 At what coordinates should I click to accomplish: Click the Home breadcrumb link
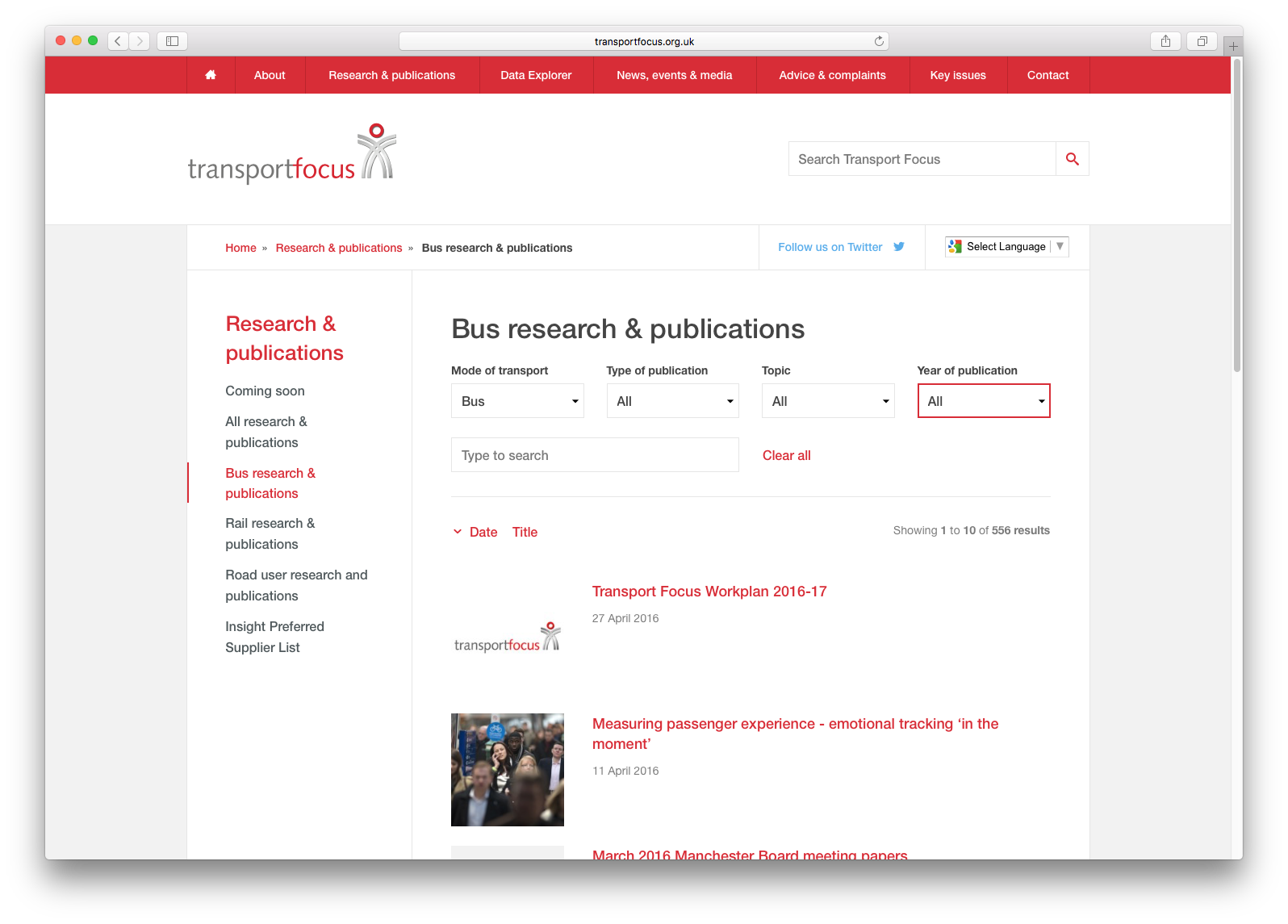pyautogui.click(x=240, y=248)
